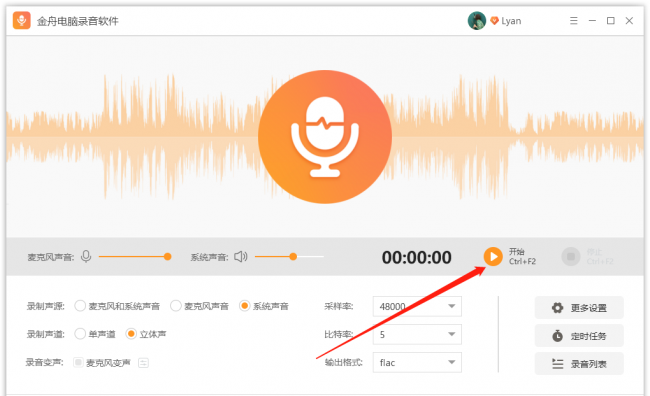Start recording with the orange play button
The height and width of the screenshot is (396, 650).
coord(493,257)
